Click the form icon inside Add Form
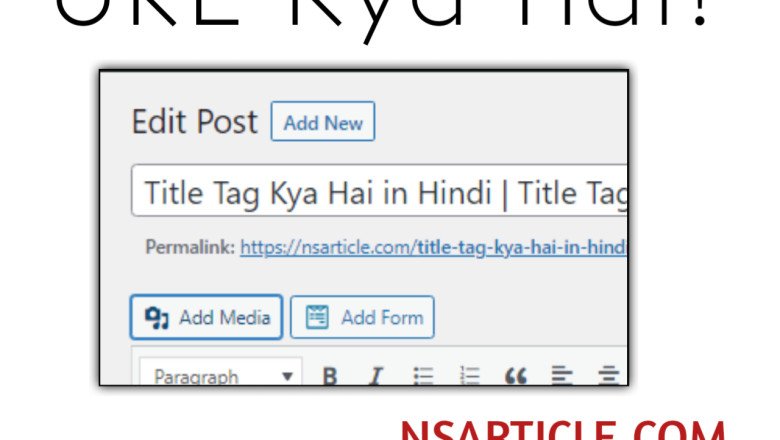 [x=317, y=318]
